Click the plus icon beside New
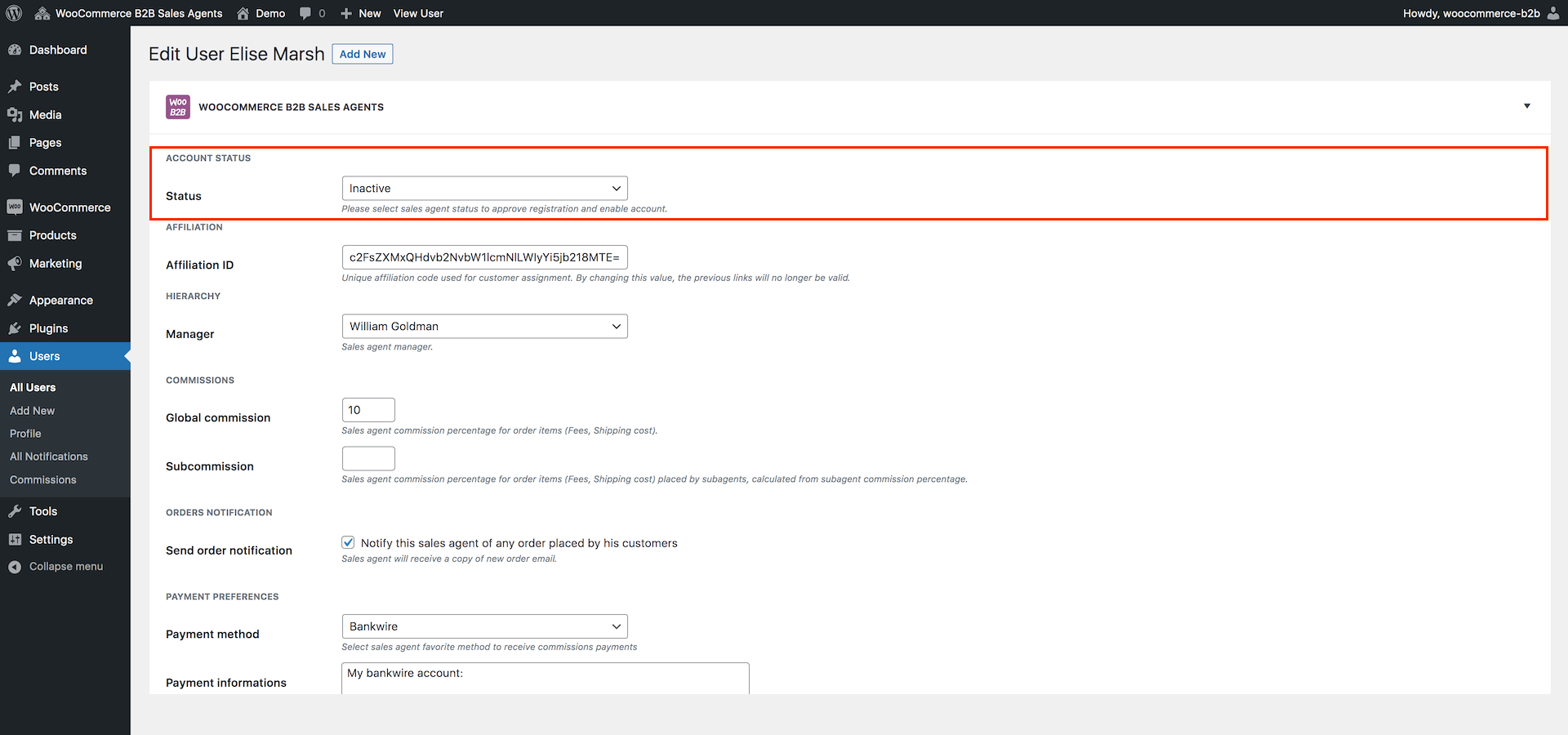The image size is (1568, 735). pos(346,13)
